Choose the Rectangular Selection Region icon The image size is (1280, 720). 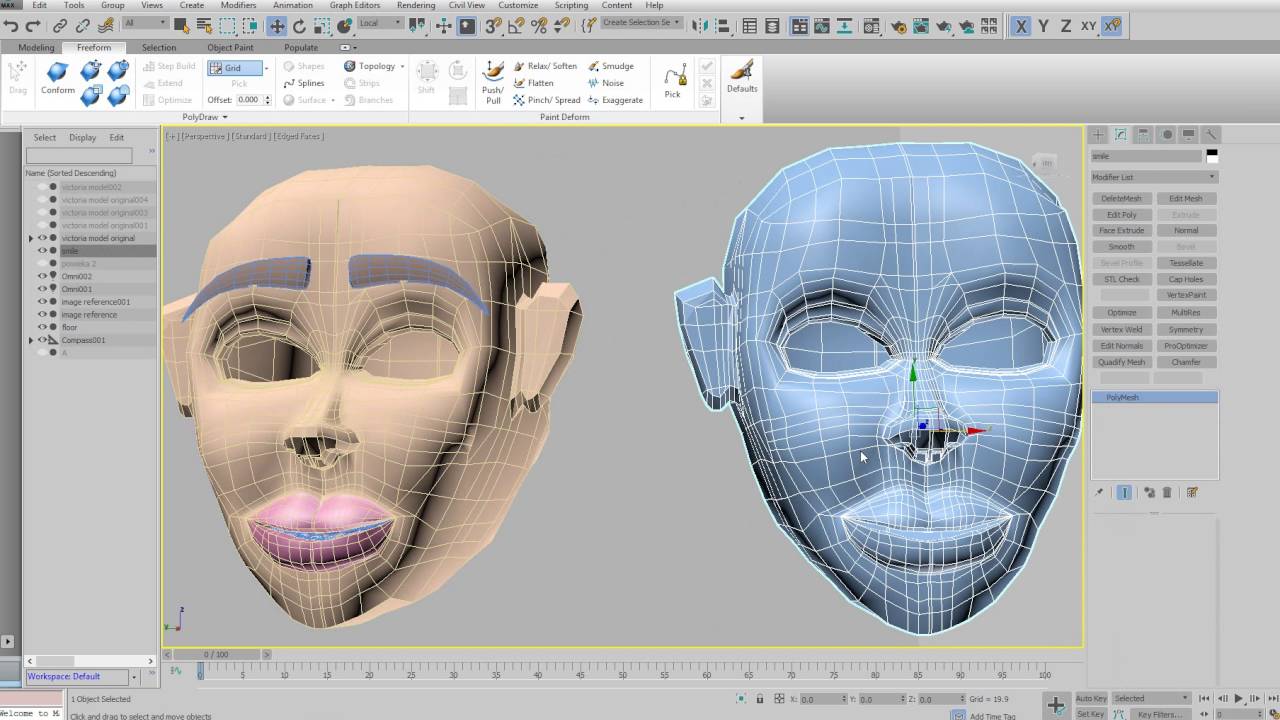point(228,26)
